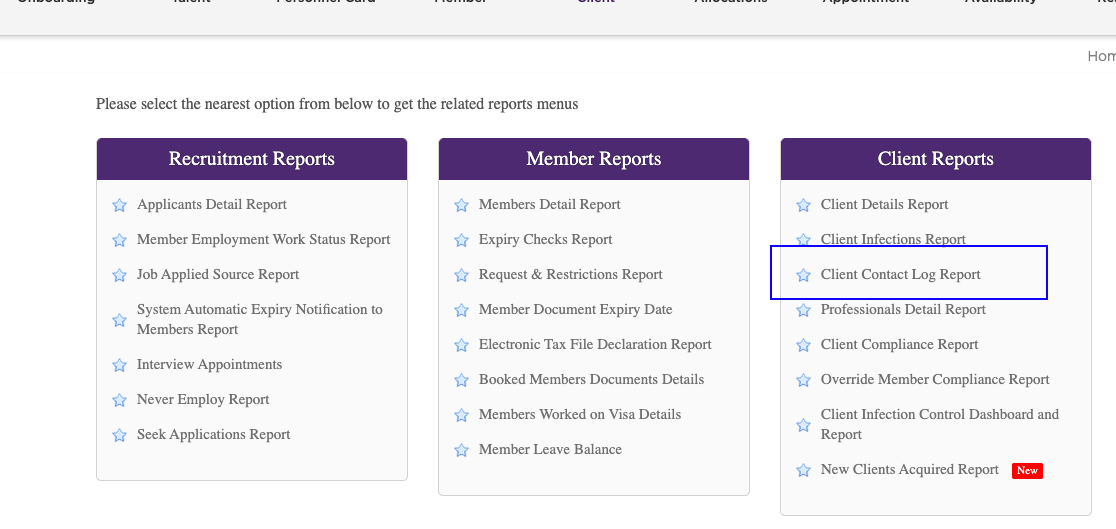This screenshot has width=1116, height=529.
Task: Open Override Member Compliance Report
Action: [935, 379]
